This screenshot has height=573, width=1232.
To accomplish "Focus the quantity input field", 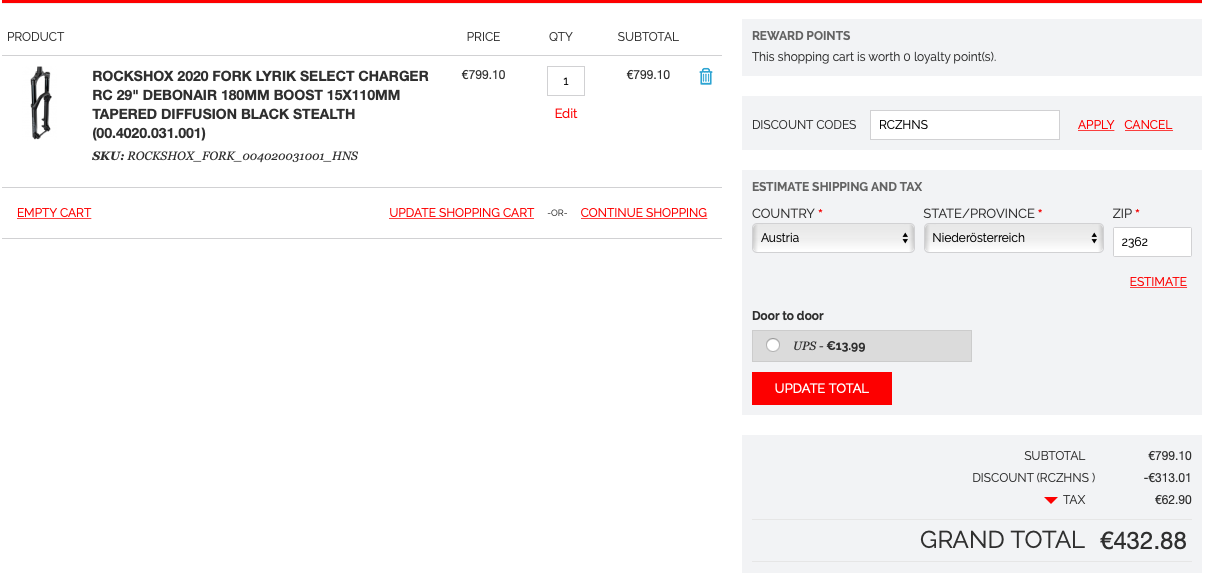I will [566, 81].
